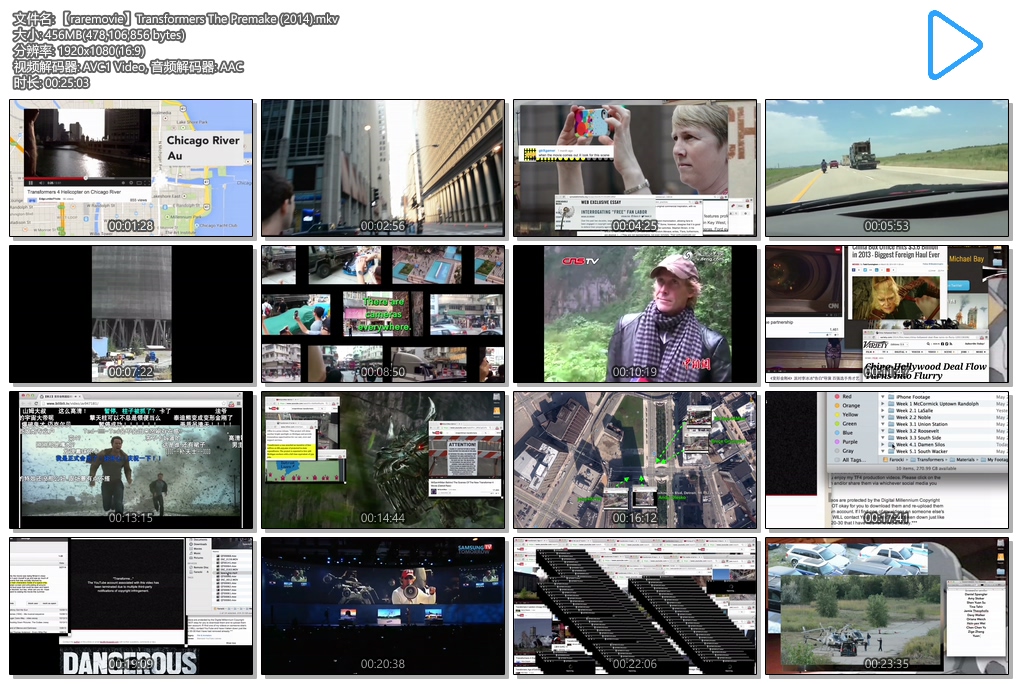Select the aerial city view thumbnail at 00:16:12
Viewport: 1018px width, 684px height.
click(x=635, y=460)
